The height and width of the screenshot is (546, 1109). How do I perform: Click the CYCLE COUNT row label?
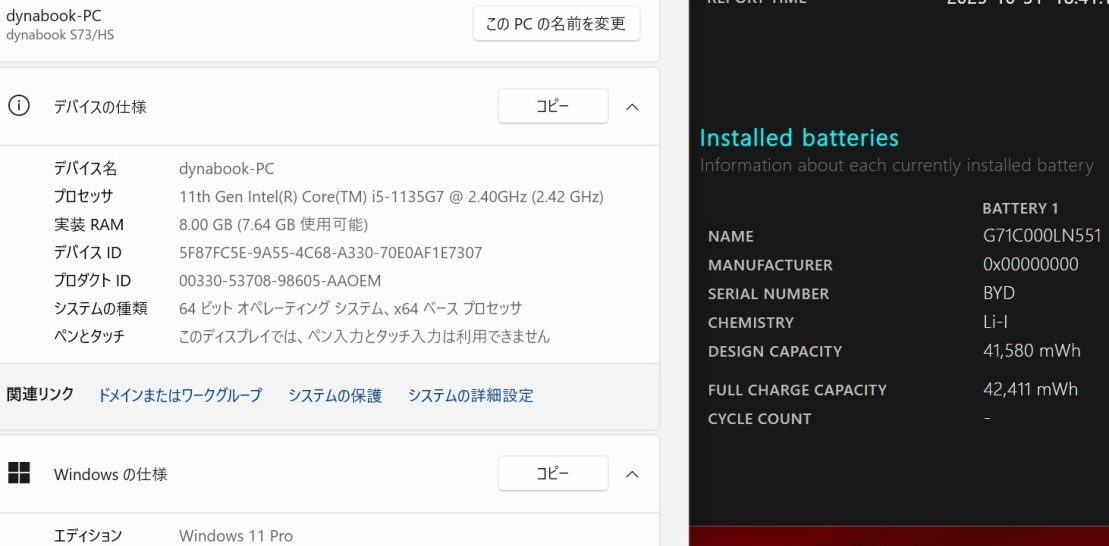tap(759, 419)
